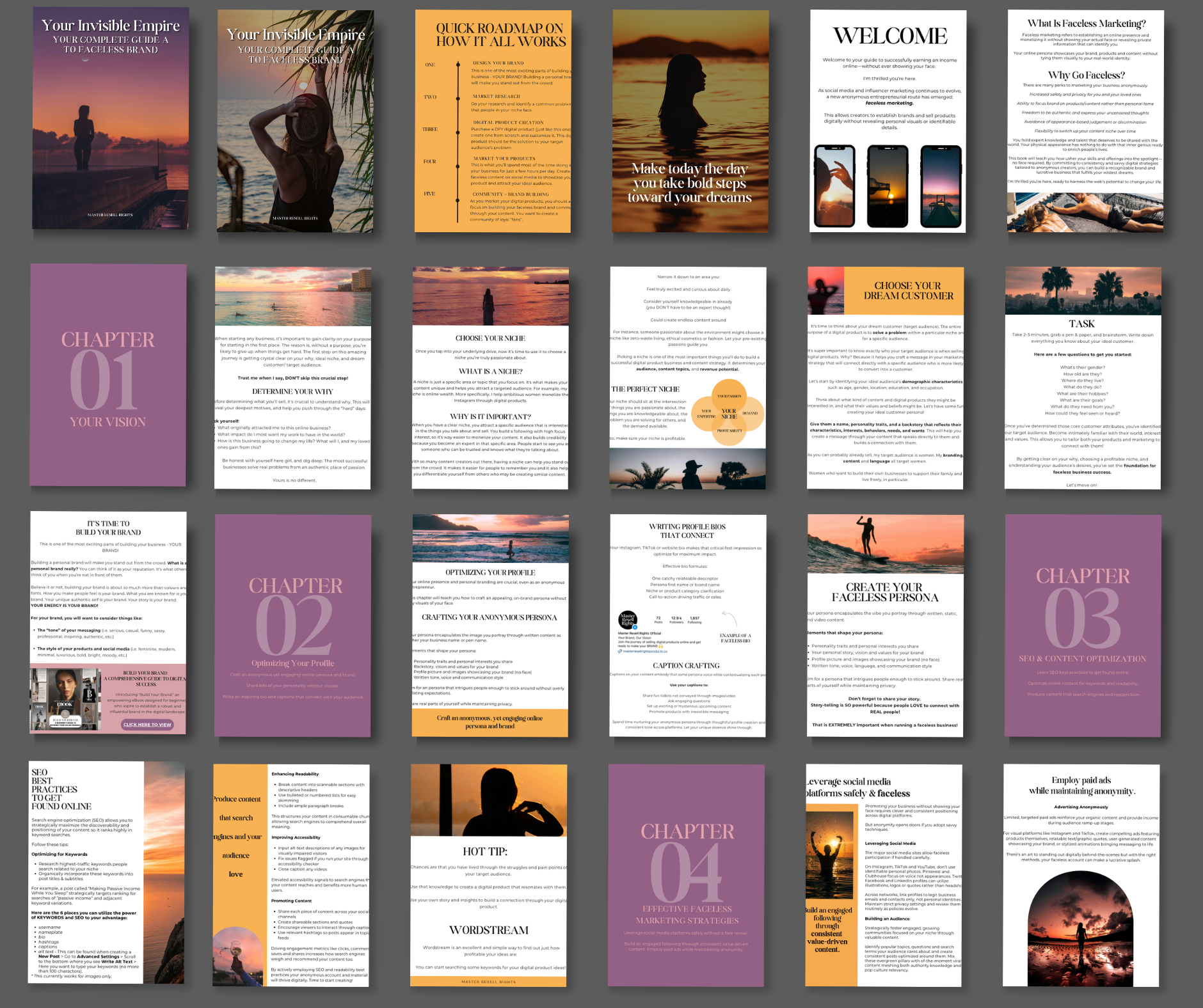Open the first cover with pier silhouette
1203x1008 pixels.
(x=111, y=118)
